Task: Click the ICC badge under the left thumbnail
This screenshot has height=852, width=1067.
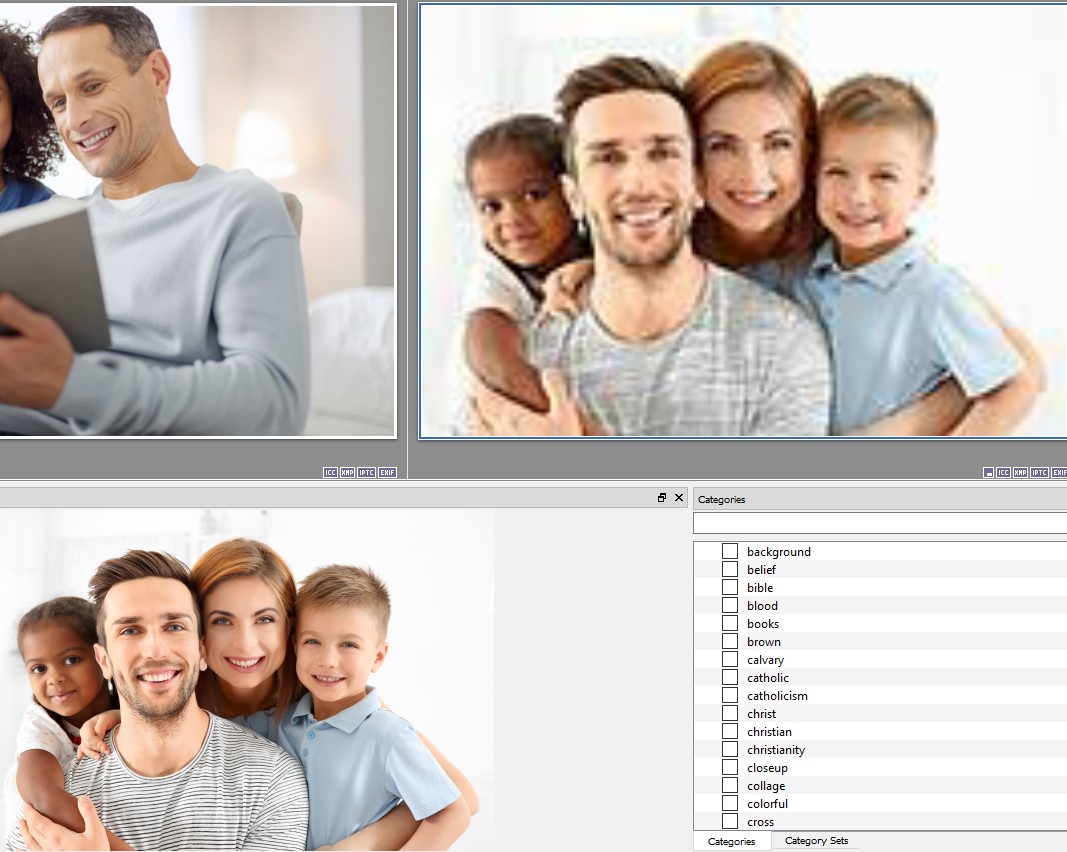Action: coord(330,472)
